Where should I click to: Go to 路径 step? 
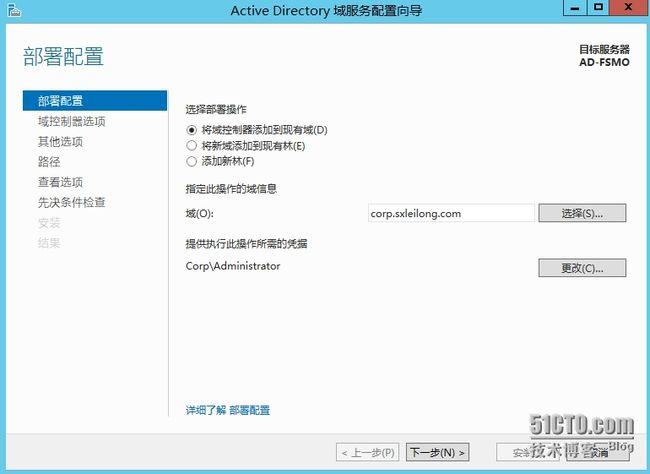[49, 162]
